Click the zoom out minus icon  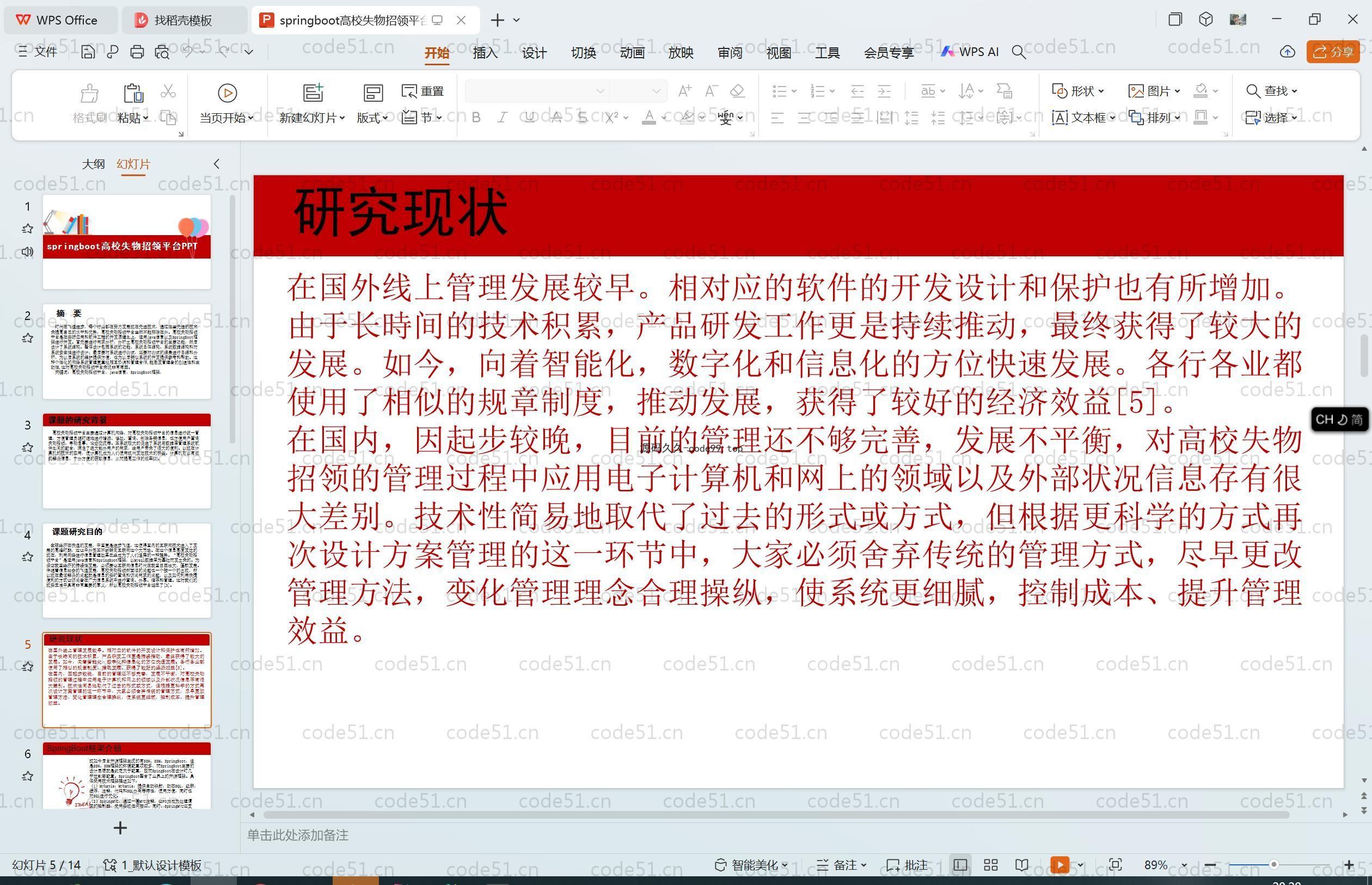[1210, 865]
